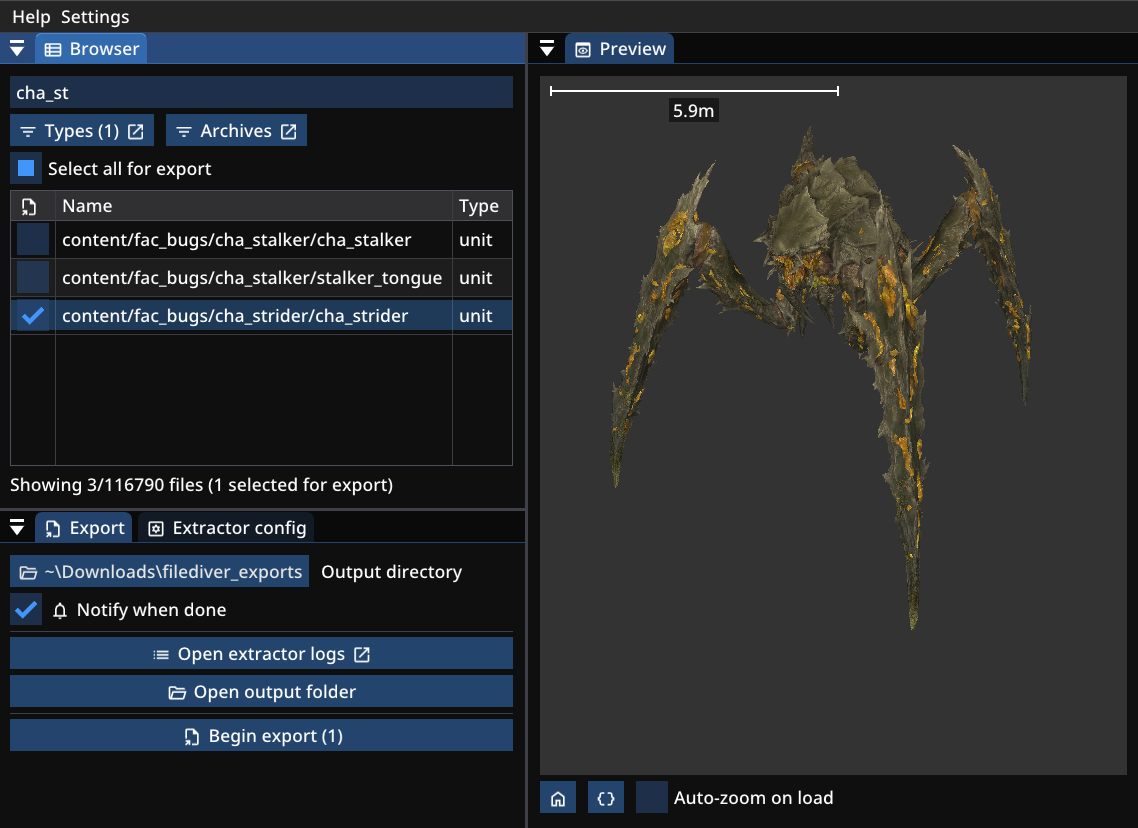Collapse the Preview panel triangle
The width and height of the screenshot is (1138, 828).
[x=547, y=49]
